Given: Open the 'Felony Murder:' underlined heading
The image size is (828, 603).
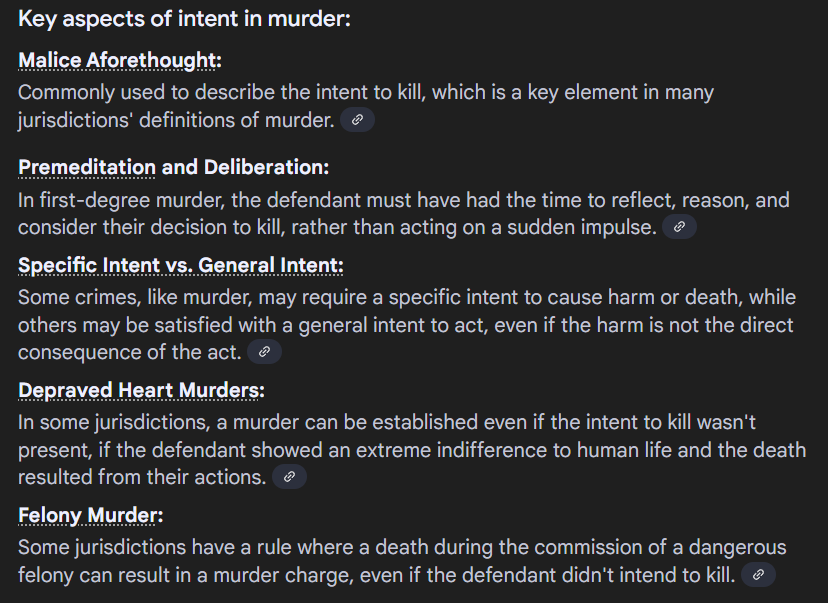Looking at the screenshot, I should 91,515.
